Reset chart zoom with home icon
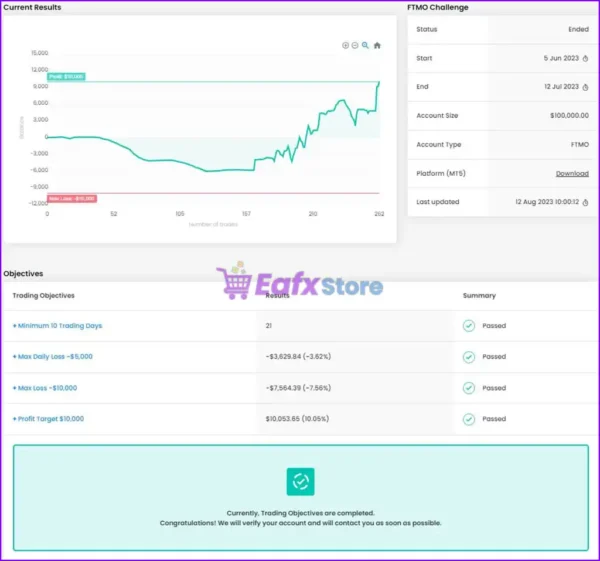 tap(377, 46)
